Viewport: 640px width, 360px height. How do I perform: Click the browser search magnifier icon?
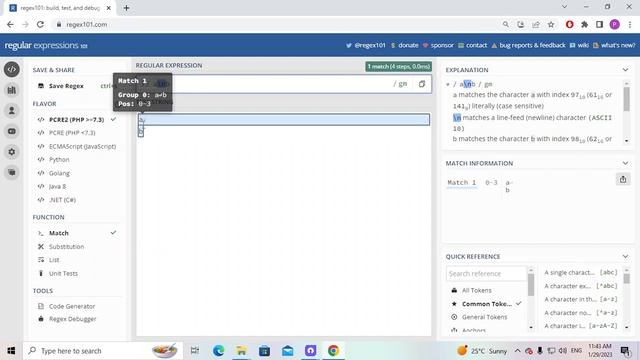click(506, 24)
